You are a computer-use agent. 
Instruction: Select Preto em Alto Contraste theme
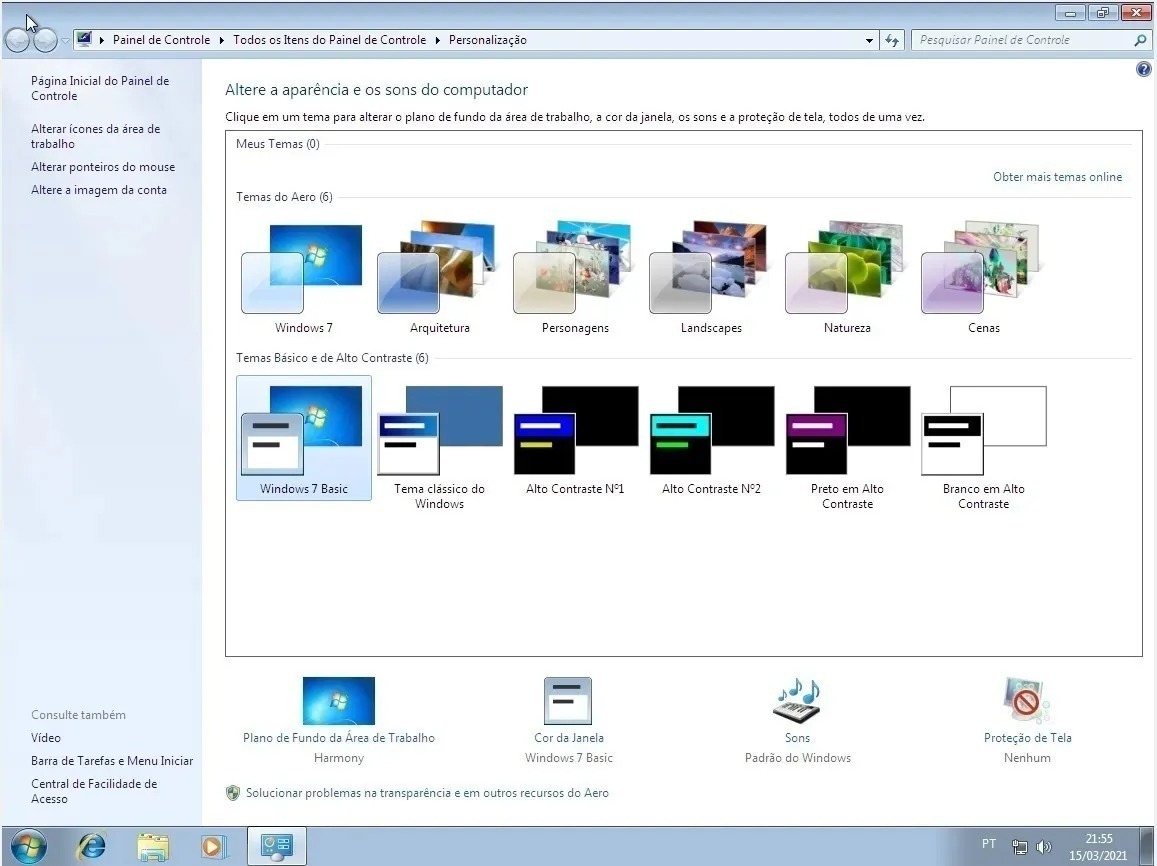(x=847, y=446)
